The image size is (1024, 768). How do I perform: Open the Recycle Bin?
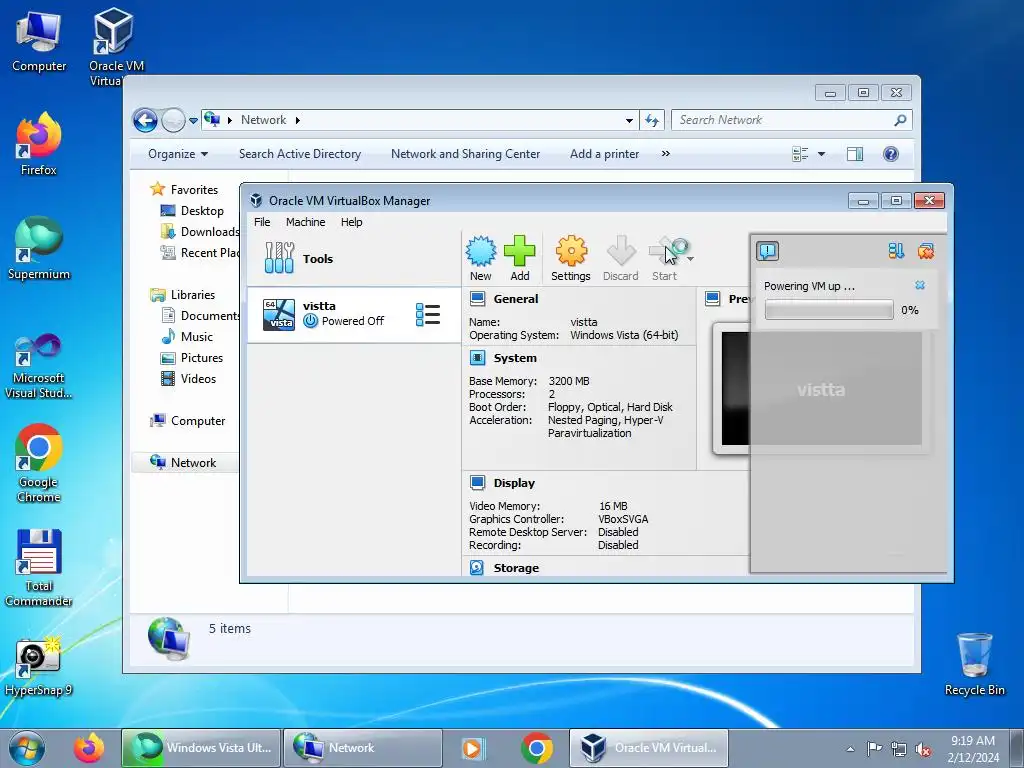[x=974, y=664]
